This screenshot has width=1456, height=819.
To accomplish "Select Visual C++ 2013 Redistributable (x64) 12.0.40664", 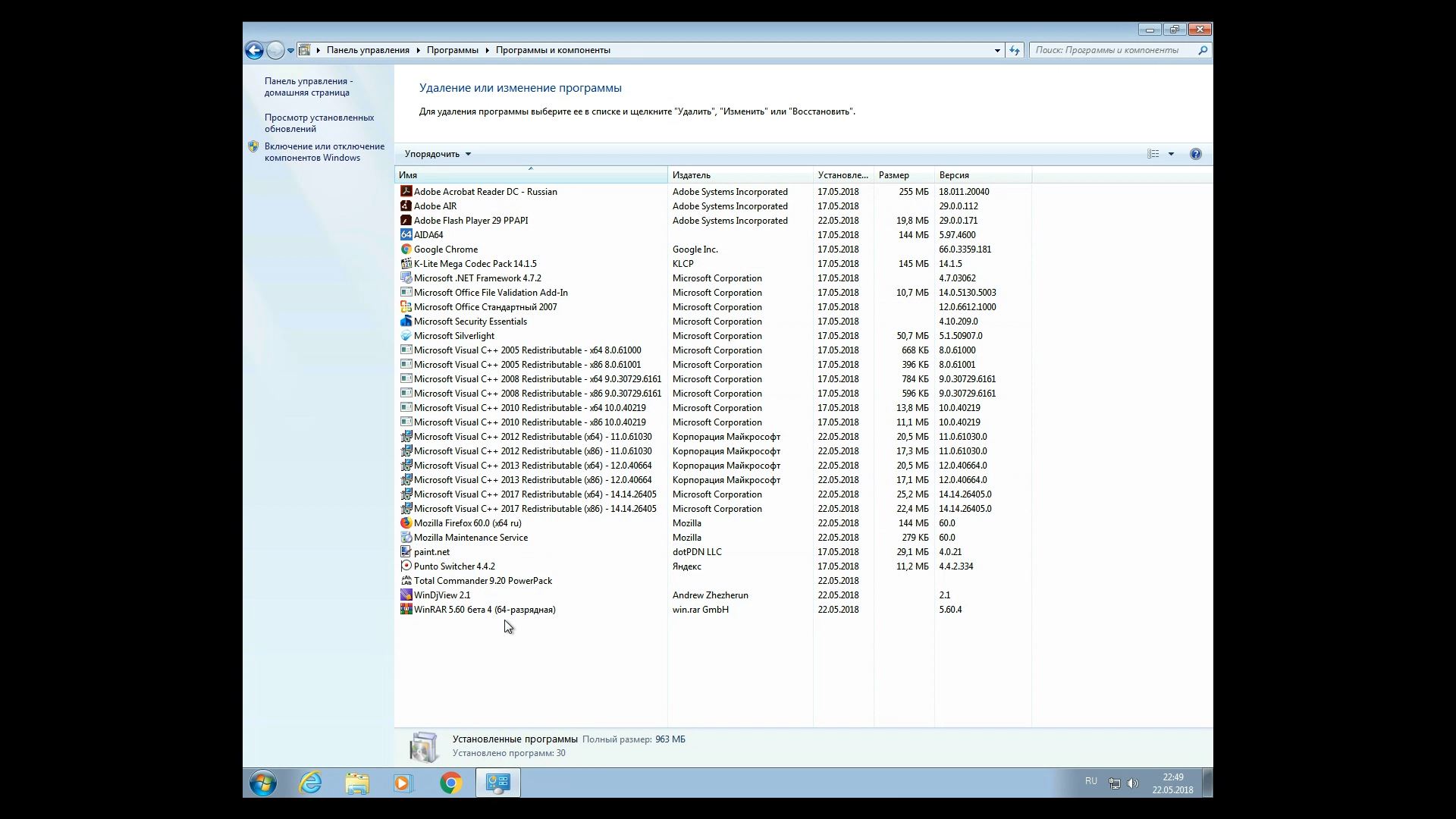I will pos(713,466).
